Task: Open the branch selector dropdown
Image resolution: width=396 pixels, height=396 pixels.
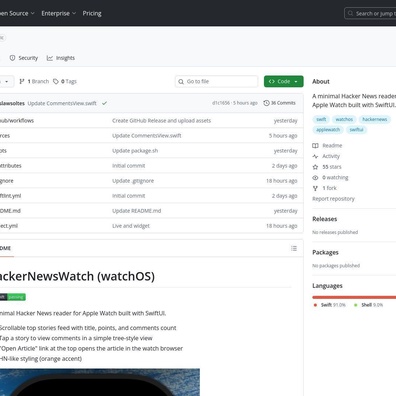Action: pos(7,81)
